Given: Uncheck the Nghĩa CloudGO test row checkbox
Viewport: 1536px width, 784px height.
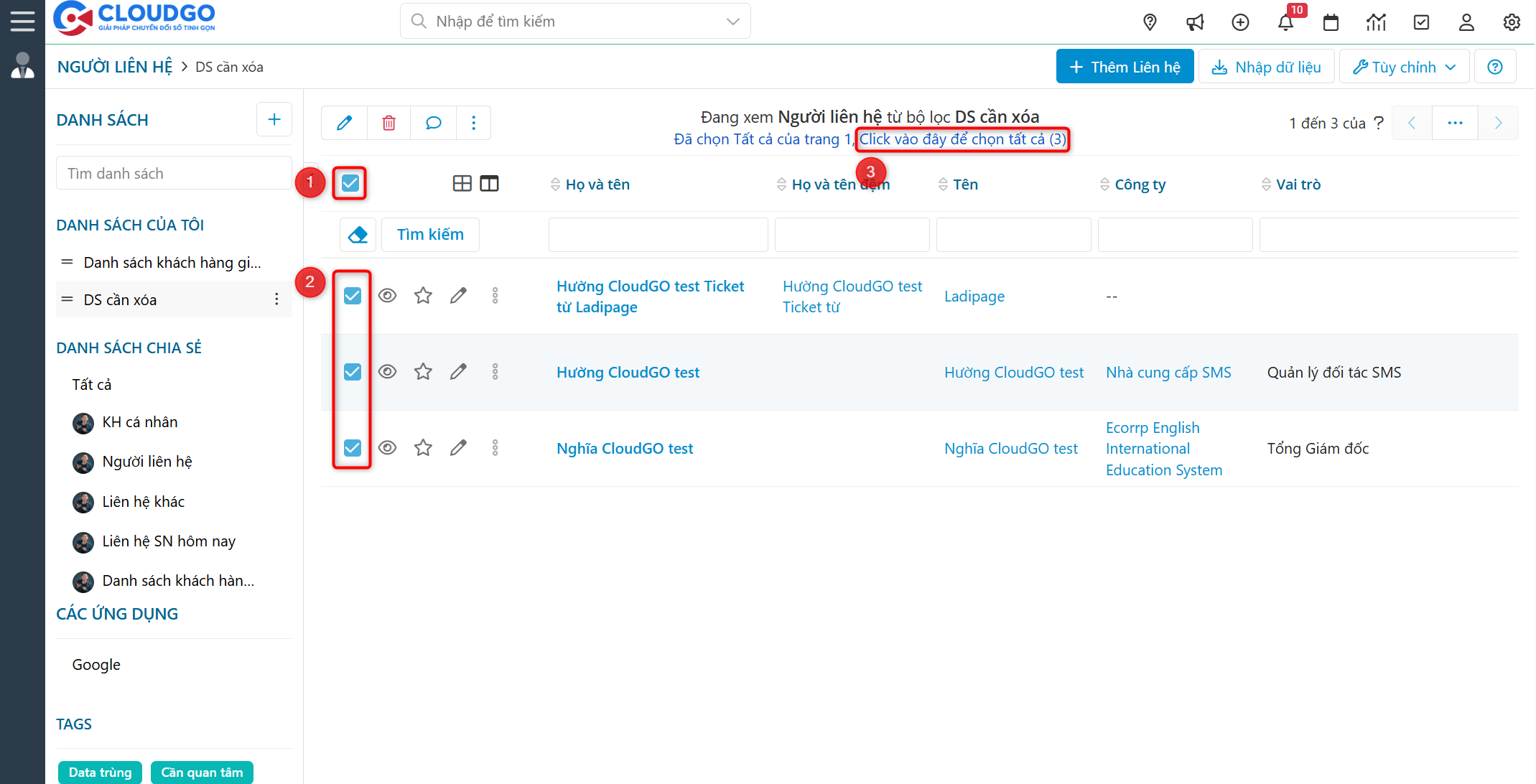Looking at the screenshot, I should pyautogui.click(x=352, y=447).
